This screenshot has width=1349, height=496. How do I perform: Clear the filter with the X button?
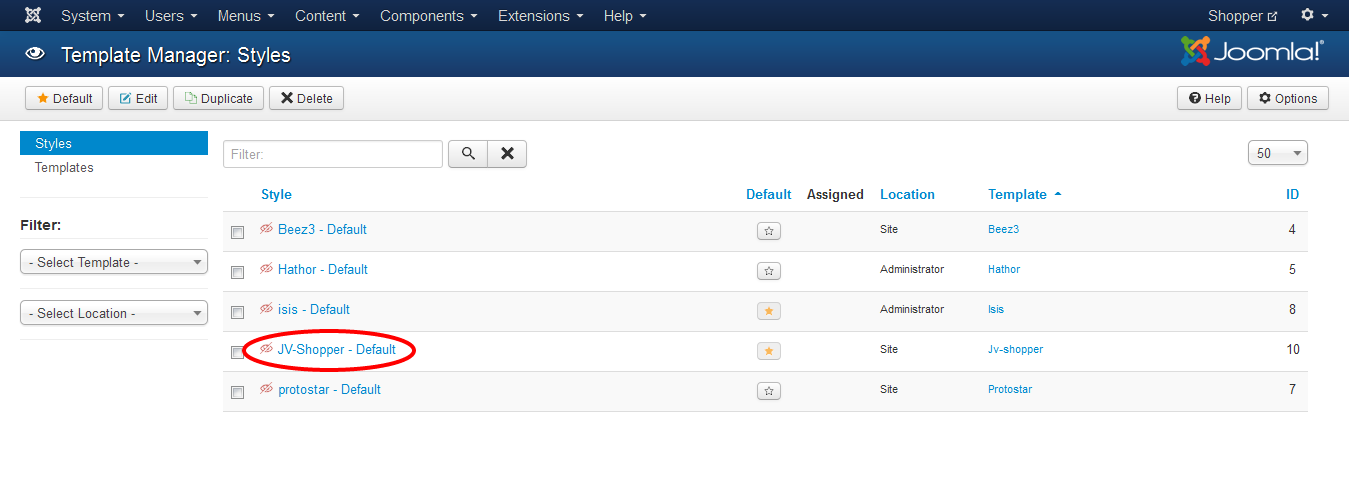point(507,153)
